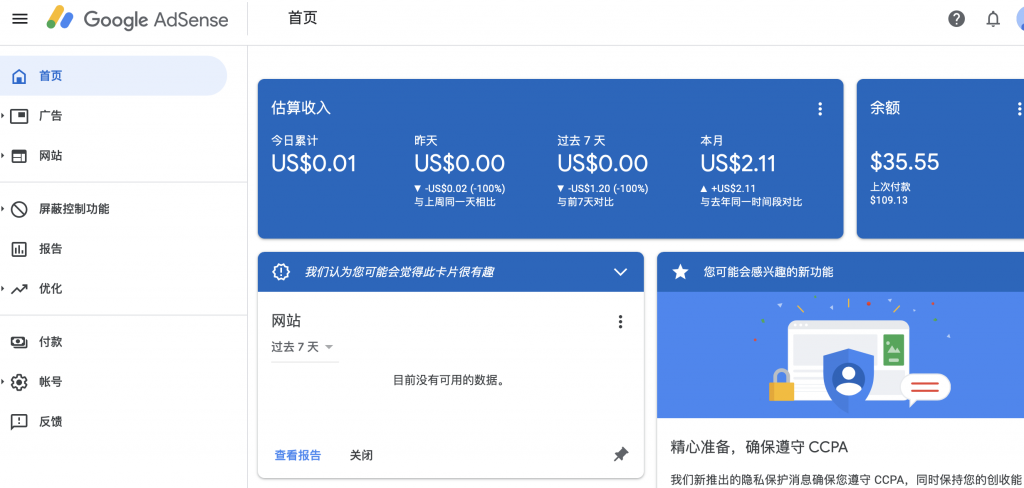
Task: Open the 网站 card three-dot menu
Action: tap(620, 322)
